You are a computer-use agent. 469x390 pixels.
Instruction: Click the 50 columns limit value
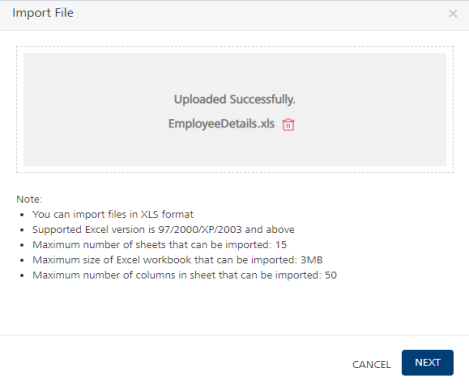tap(331, 275)
